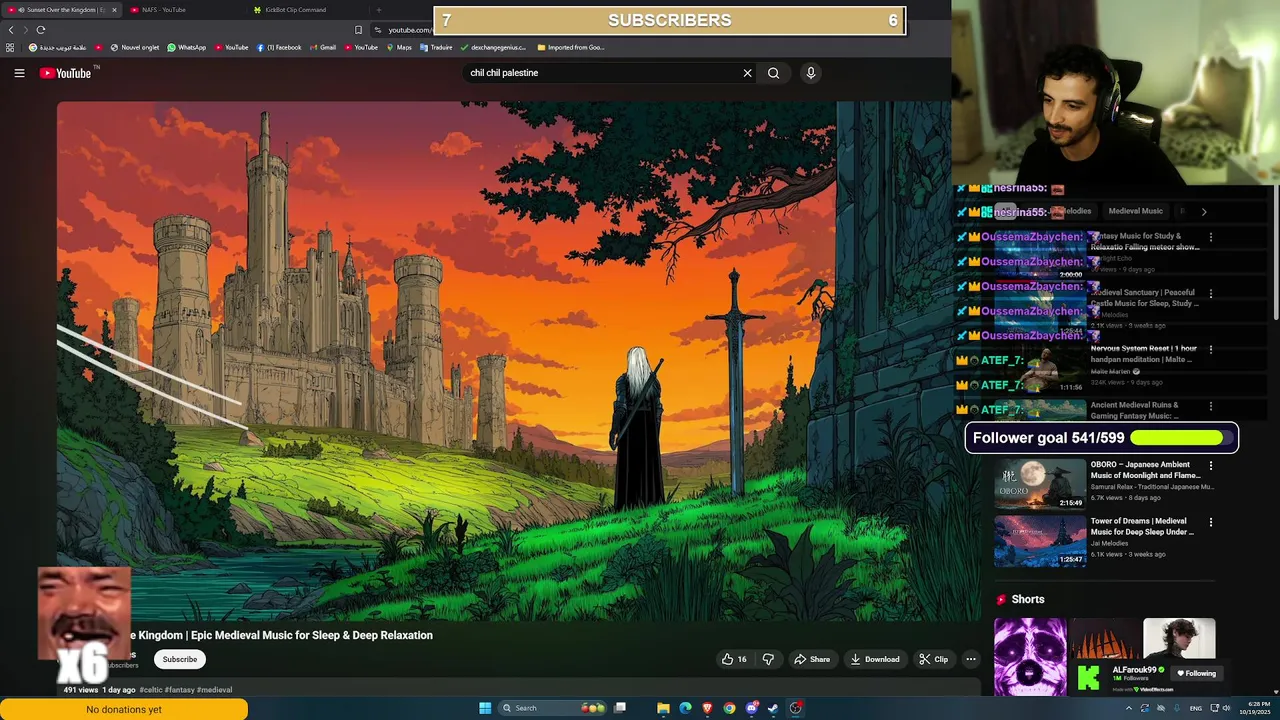Open clock showing 6:28 PM
Screen dimensions: 1280x720
point(1254,708)
